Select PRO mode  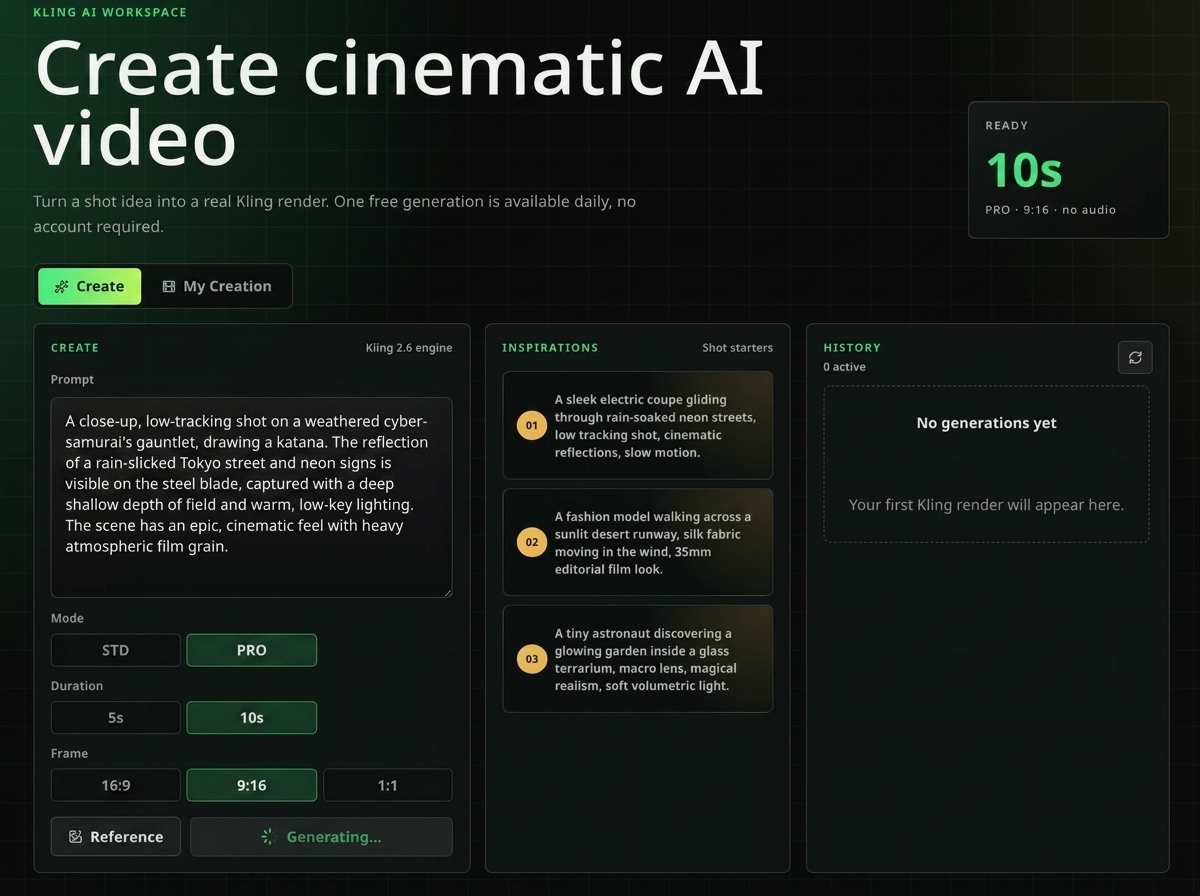252,650
